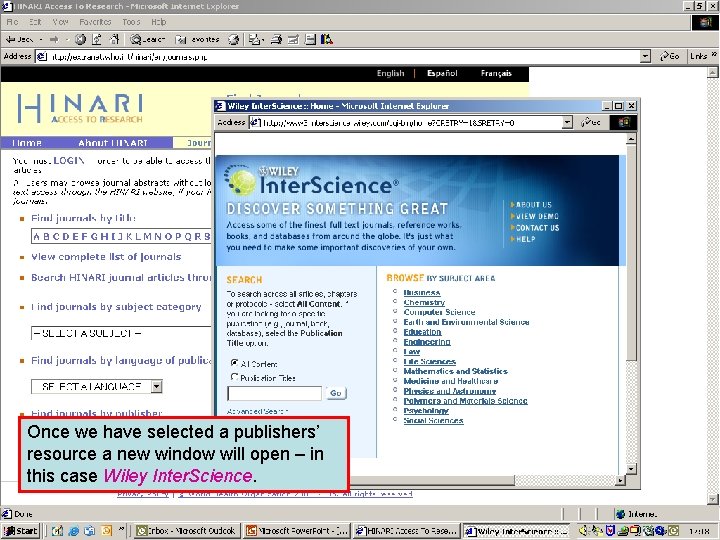Image resolution: width=720 pixels, height=540 pixels.
Task: Open the Tools menu
Action: click(x=131, y=22)
